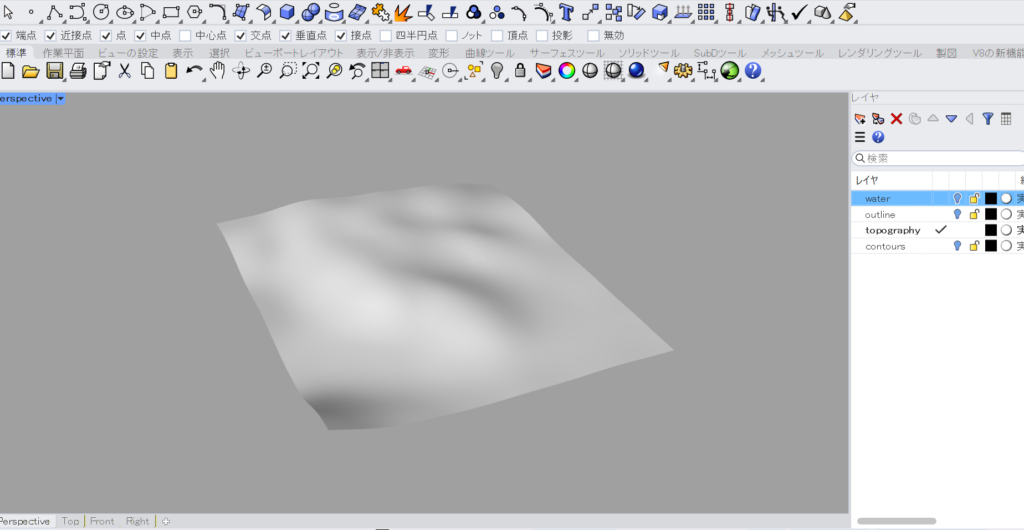Enable the 中心点 osnap checkbox
The image size is (1024, 530).
tap(185, 35)
